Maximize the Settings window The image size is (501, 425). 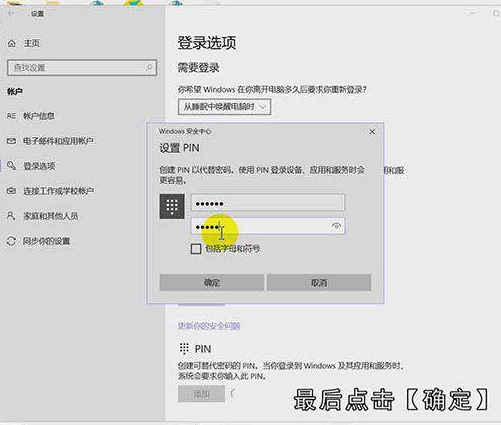(x=495, y=13)
